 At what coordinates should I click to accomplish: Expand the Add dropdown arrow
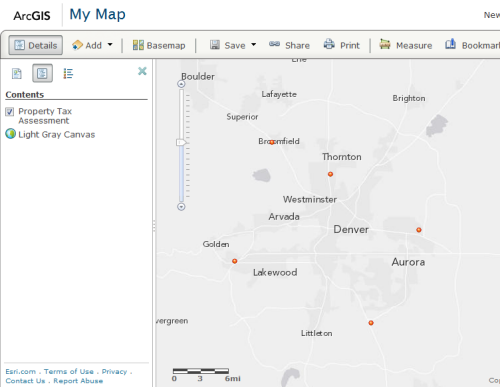click(x=110, y=45)
